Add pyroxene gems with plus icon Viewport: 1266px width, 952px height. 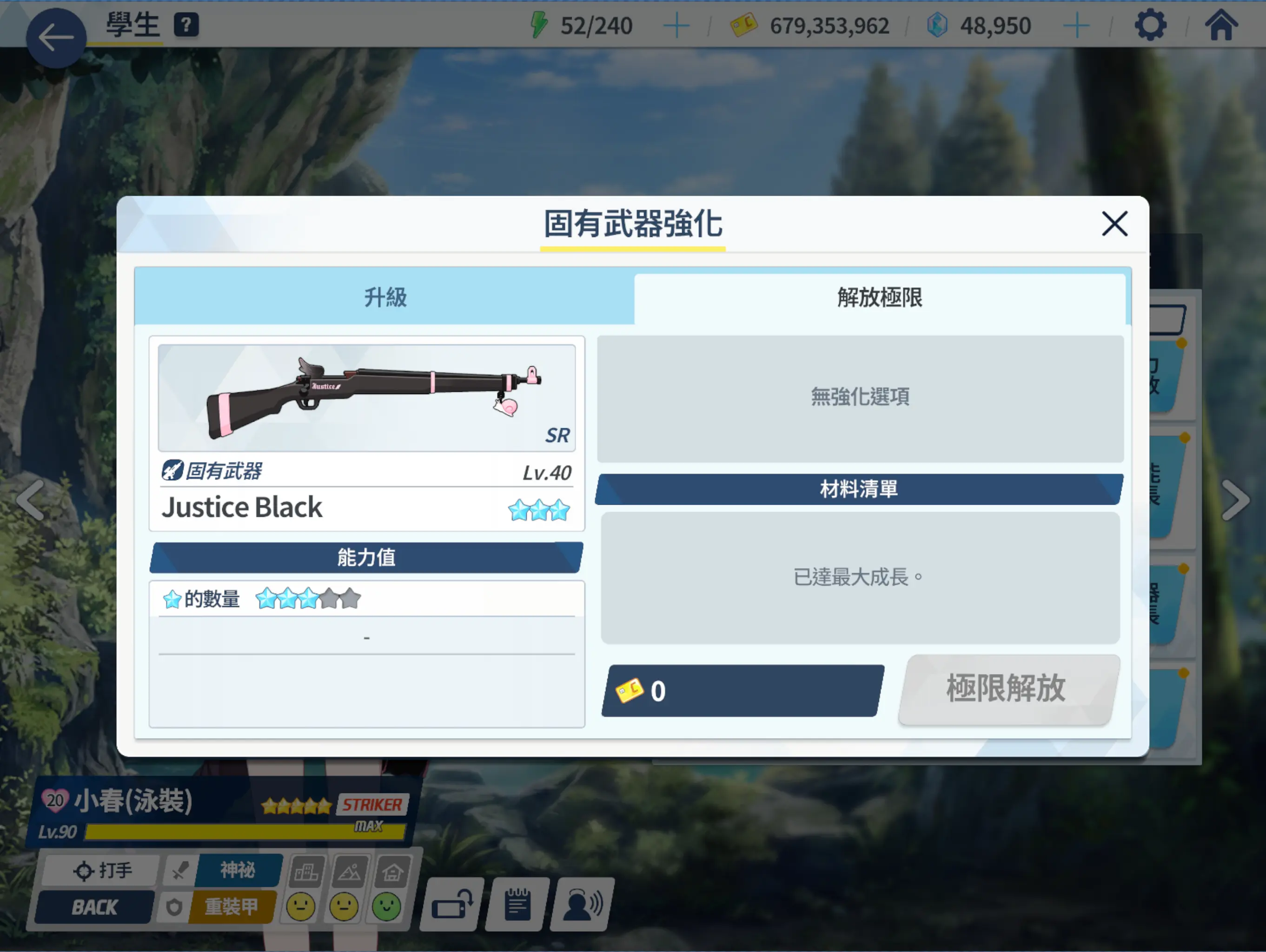1076,26
